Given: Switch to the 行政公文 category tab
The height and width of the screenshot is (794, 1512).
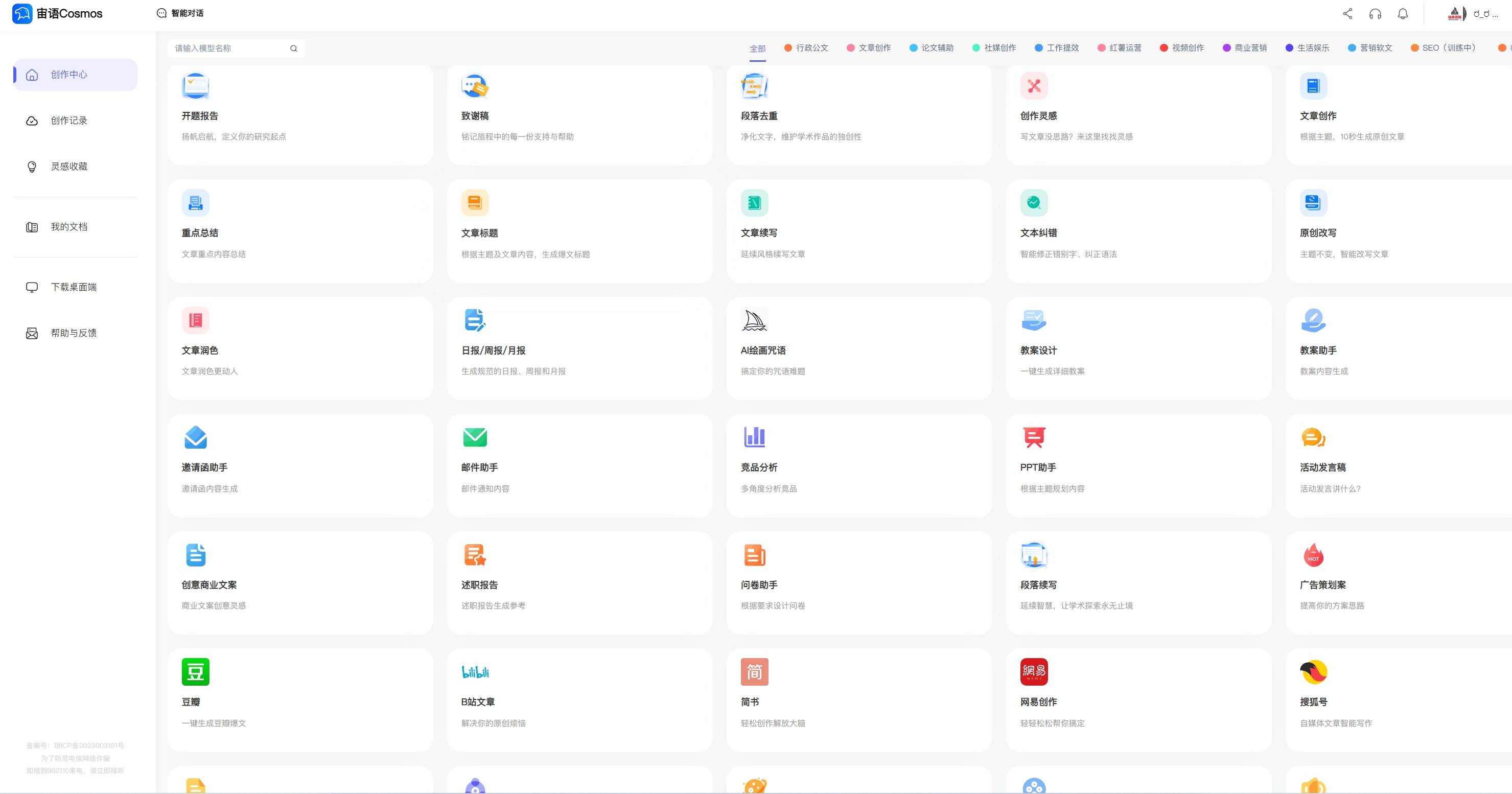Looking at the screenshot, I should point(806,48).
